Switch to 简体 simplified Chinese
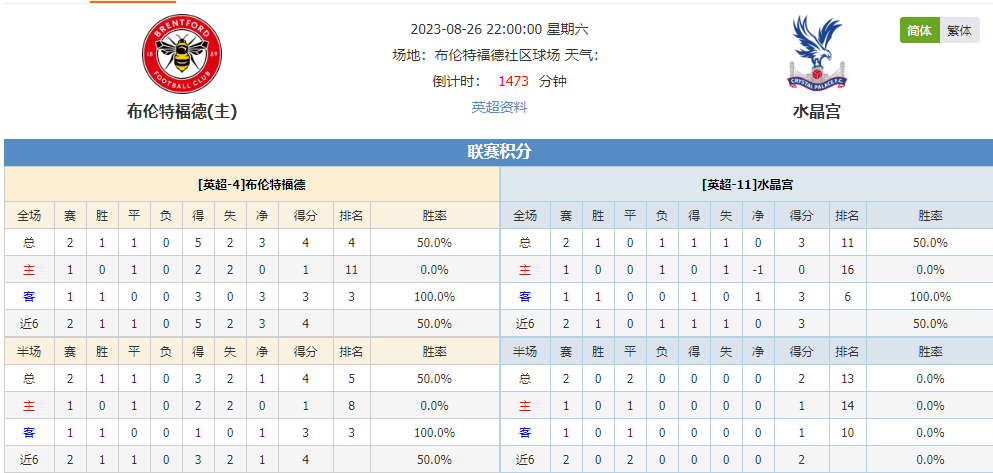 click(x=919, y=30)
